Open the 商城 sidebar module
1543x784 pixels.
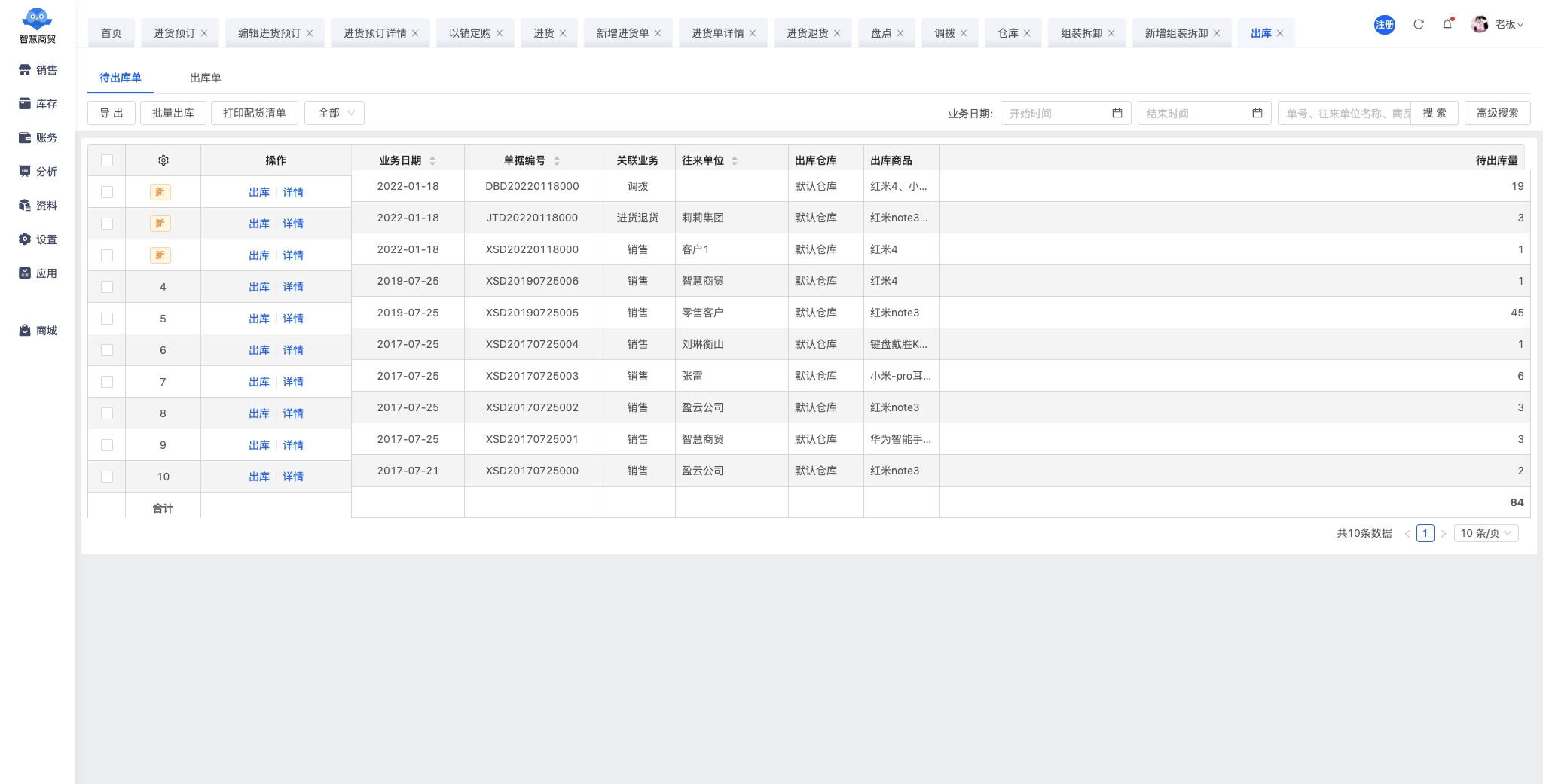[38, 331]
